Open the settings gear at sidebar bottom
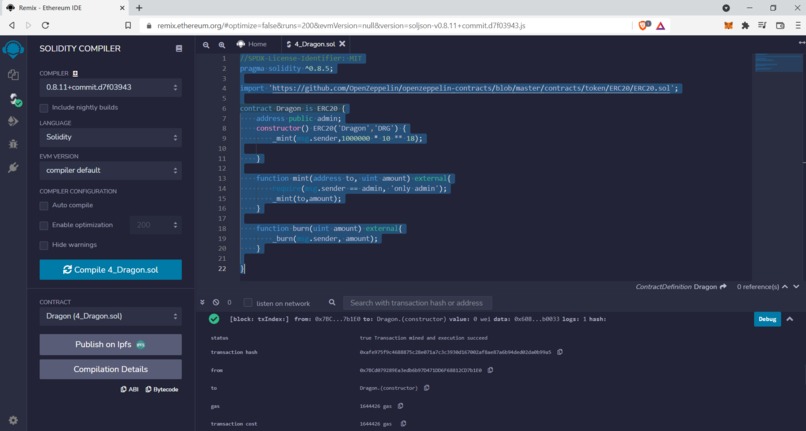 (x=13, y=420)
